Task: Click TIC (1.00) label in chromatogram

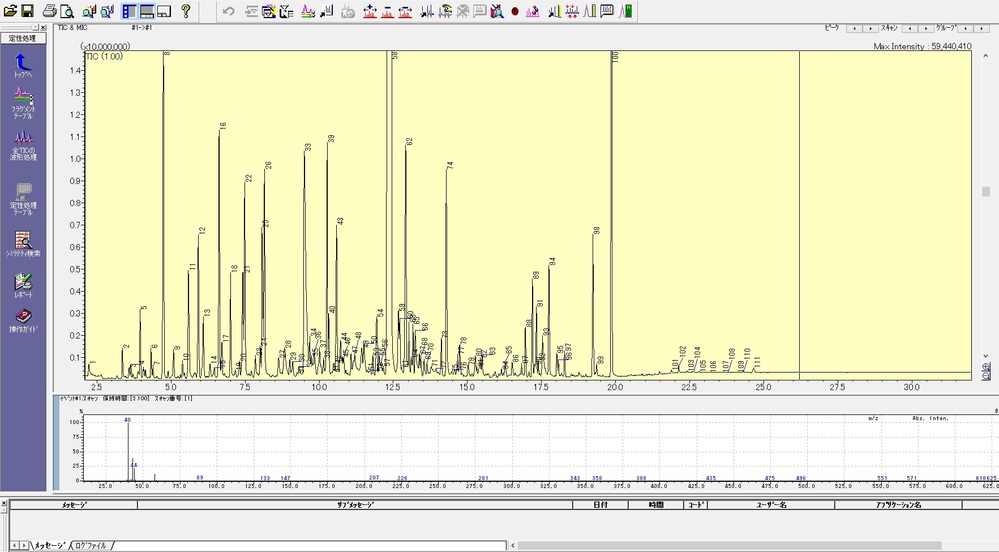Action: tap(104, 57)
